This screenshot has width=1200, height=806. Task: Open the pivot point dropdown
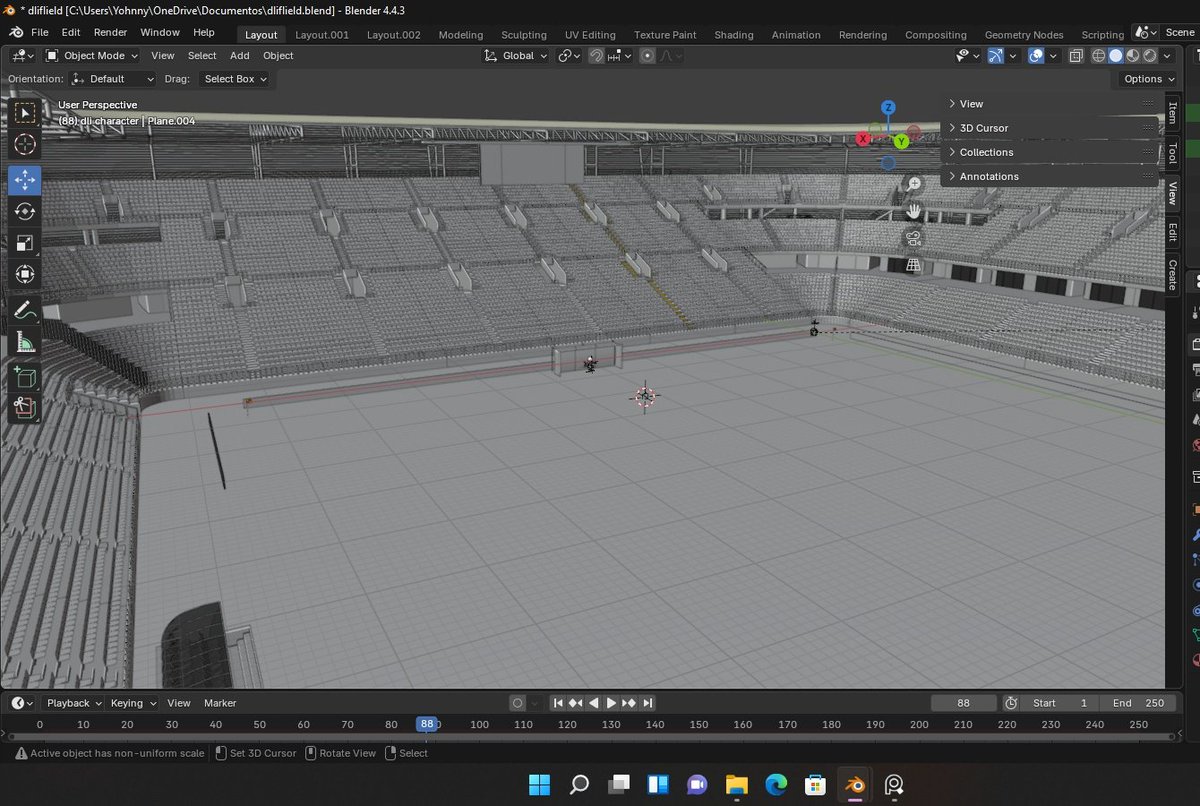570,56
